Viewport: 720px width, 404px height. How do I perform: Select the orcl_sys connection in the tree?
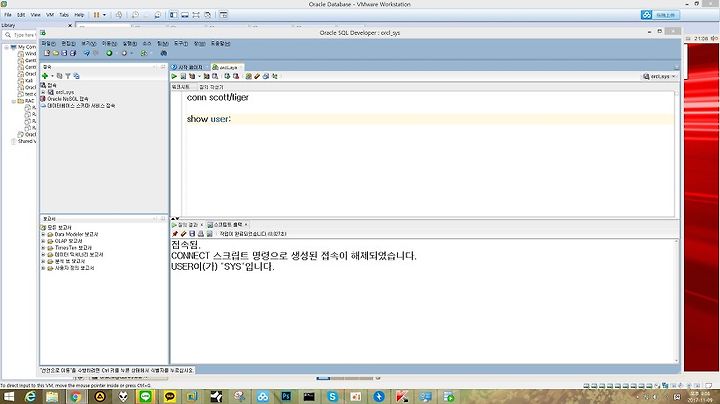[x=64, y=92]
